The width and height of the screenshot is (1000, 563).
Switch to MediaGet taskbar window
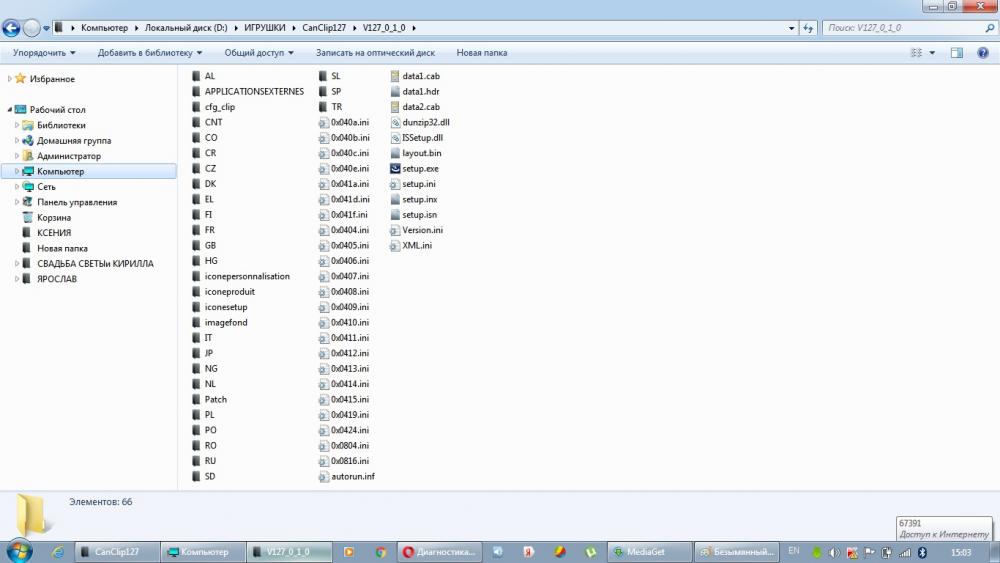(x=649, y=552)
